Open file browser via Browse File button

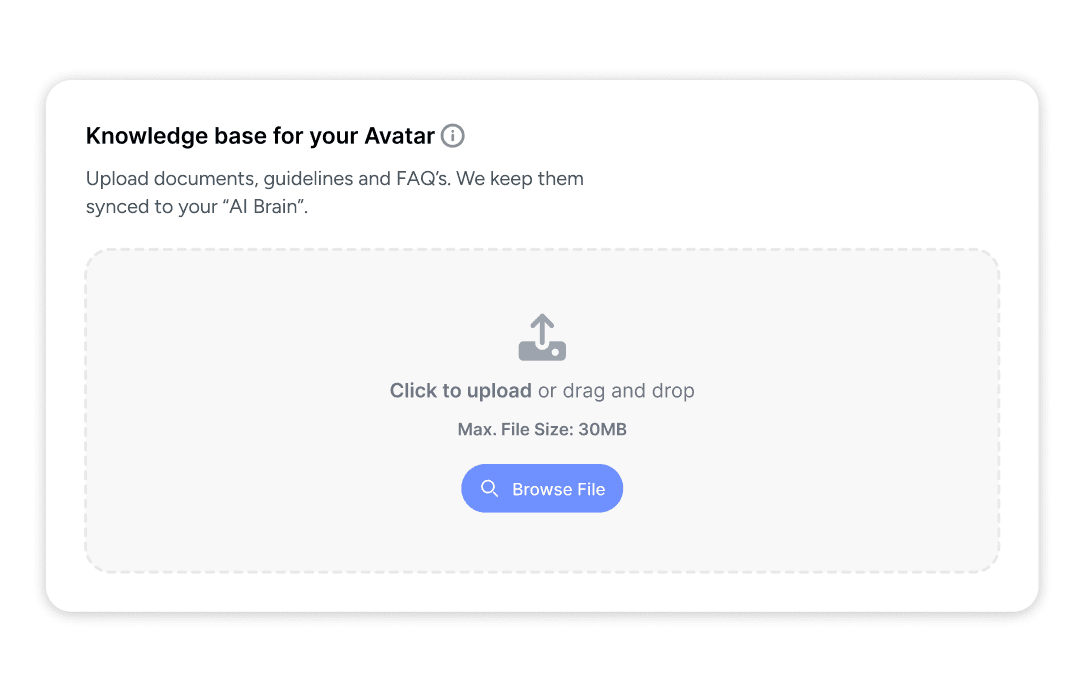tap(542, 489)
